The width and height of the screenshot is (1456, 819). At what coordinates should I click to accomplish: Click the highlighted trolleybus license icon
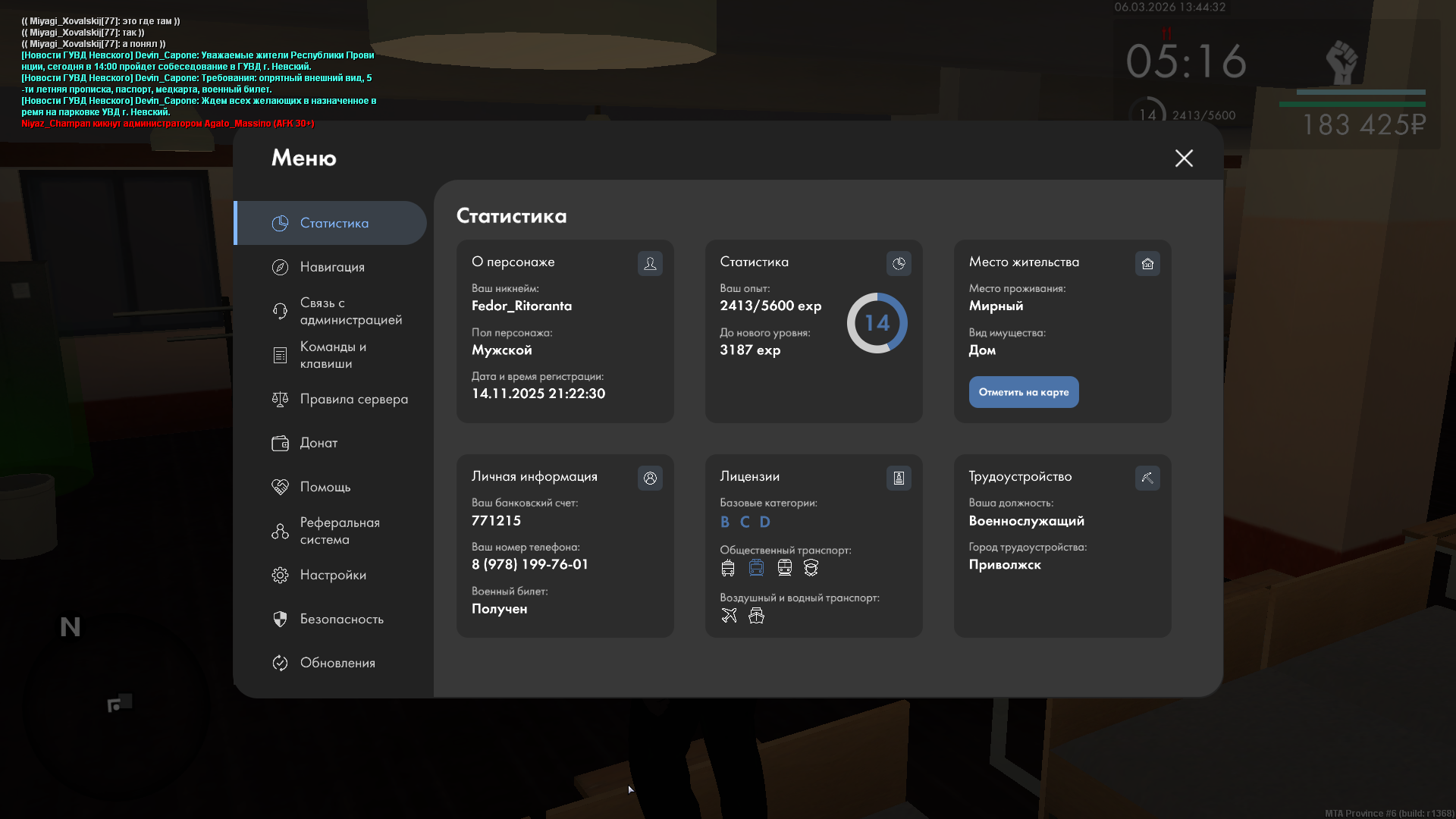tap(756, 568)
